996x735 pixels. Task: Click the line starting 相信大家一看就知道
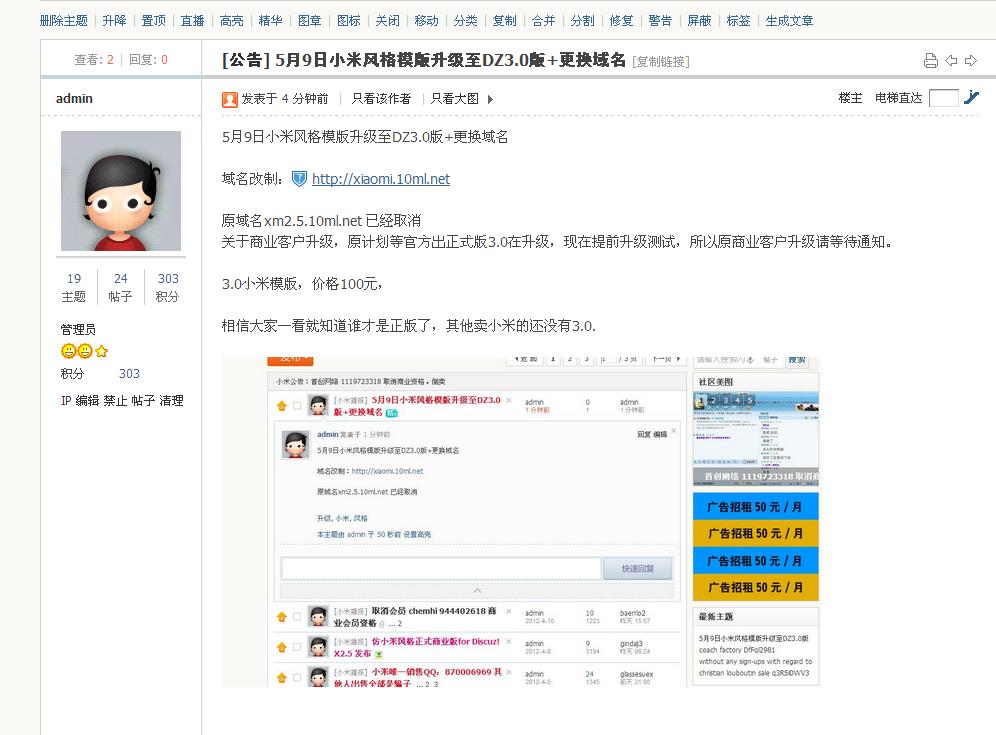coord(409,325)
